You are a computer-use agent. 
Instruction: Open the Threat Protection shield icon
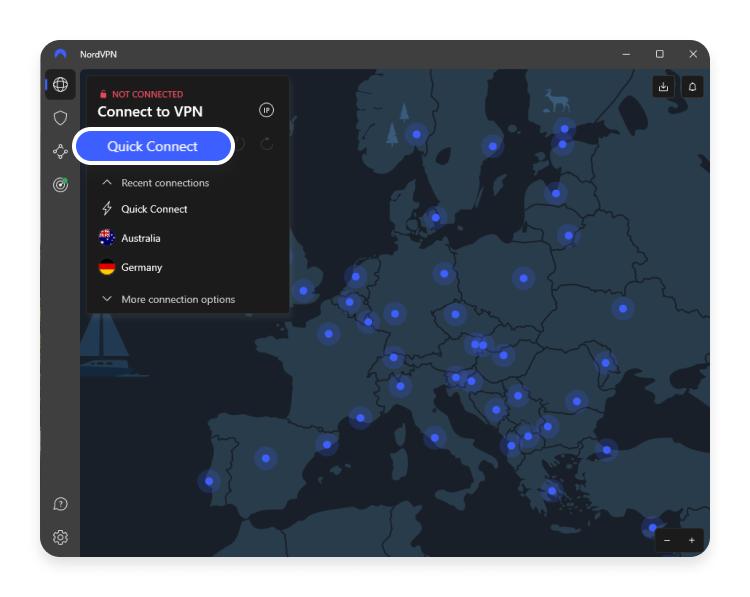click(x=60, y=118)
